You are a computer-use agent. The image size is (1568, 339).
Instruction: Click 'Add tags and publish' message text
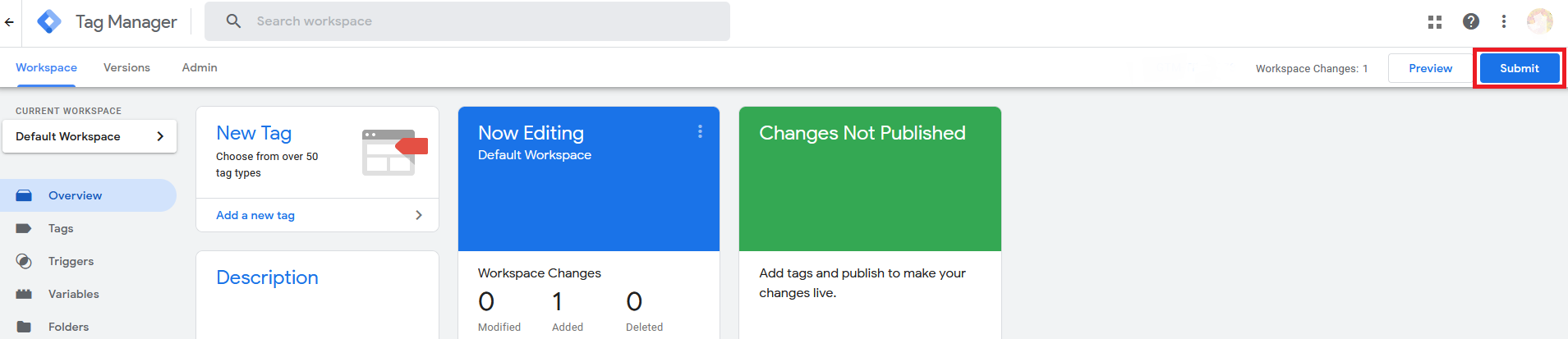[862, 283]
